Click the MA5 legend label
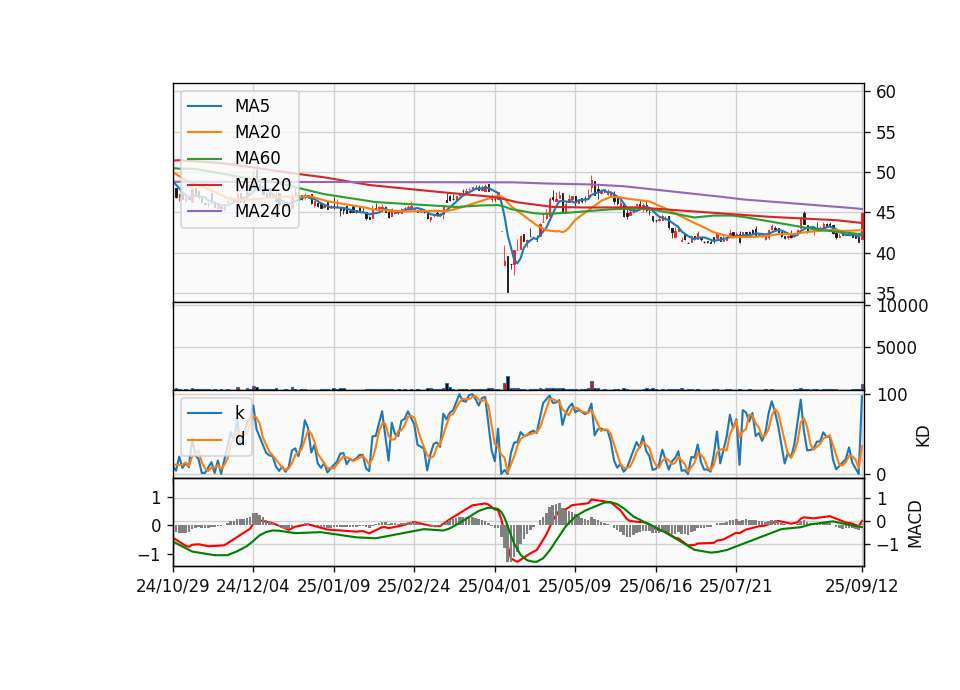 click(x=252, y=106)
